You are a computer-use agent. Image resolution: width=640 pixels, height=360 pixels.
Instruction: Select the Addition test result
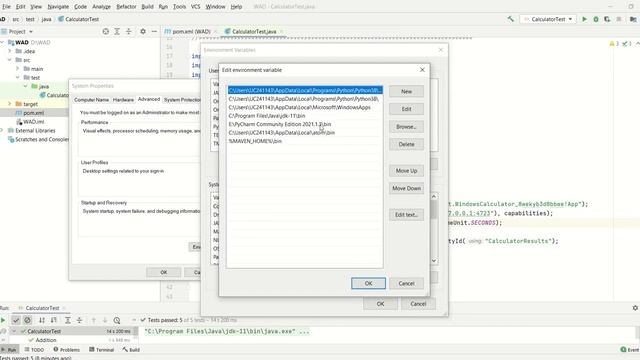[45, 340]
